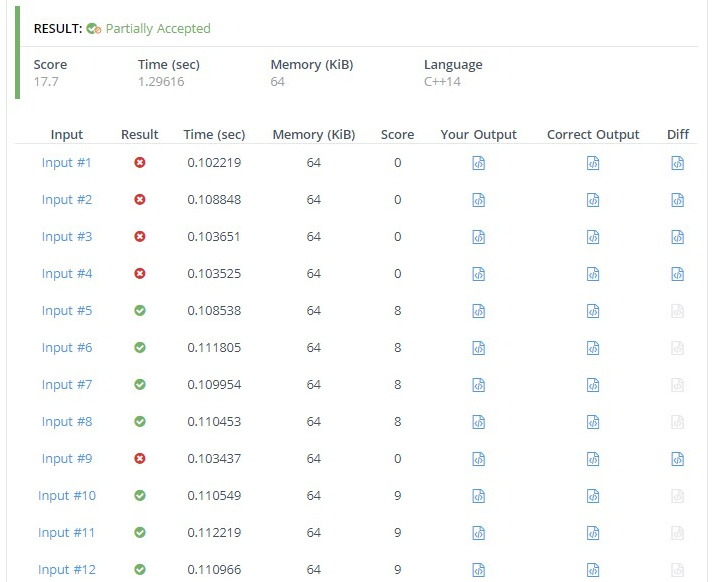This screenshot has width=719, height=582.
Task: Open Your Output file for Input #1
Action: (478, 163)
